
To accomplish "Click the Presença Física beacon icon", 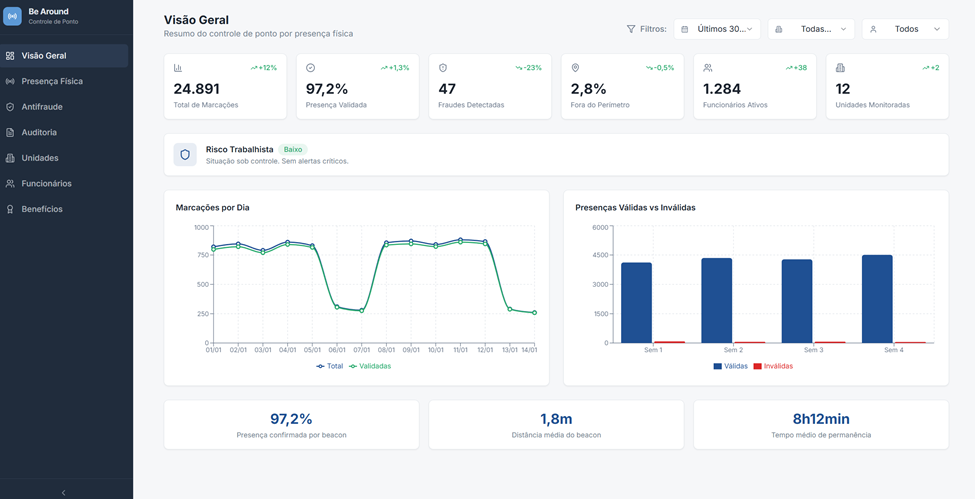I will coord(10,81).
